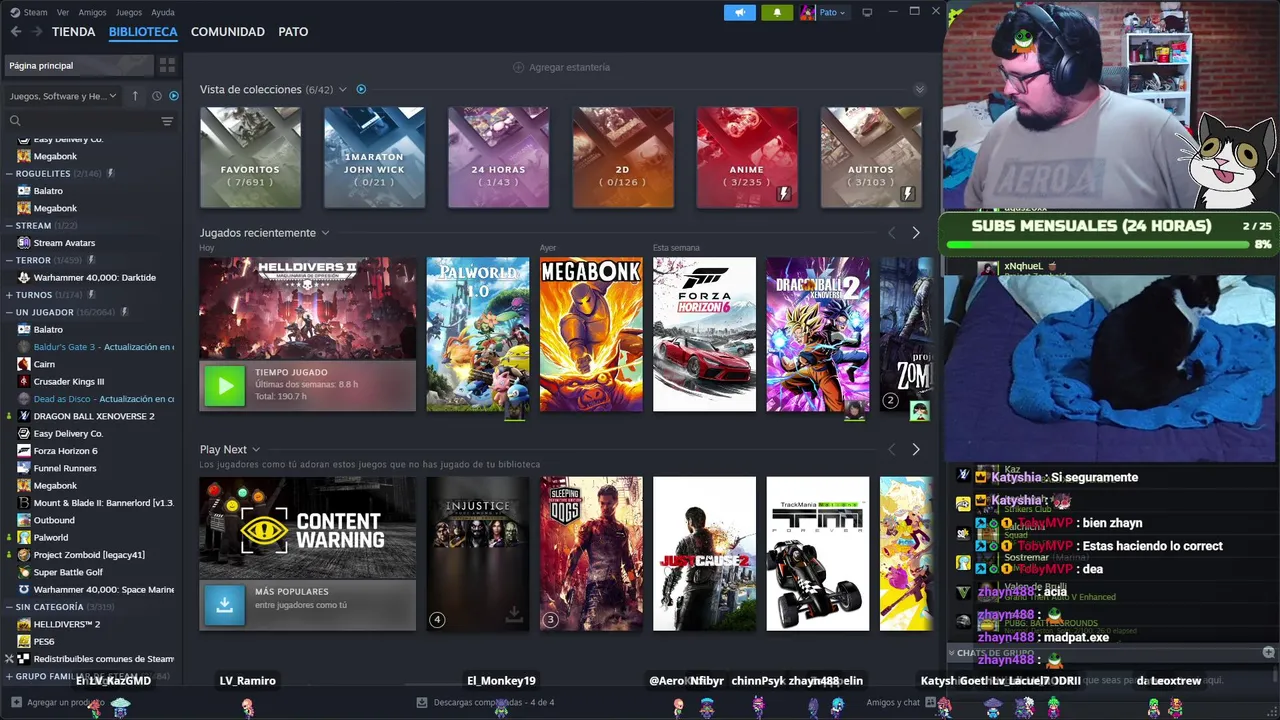
Task: Open the Juegos menu
Action: point(129,12)
